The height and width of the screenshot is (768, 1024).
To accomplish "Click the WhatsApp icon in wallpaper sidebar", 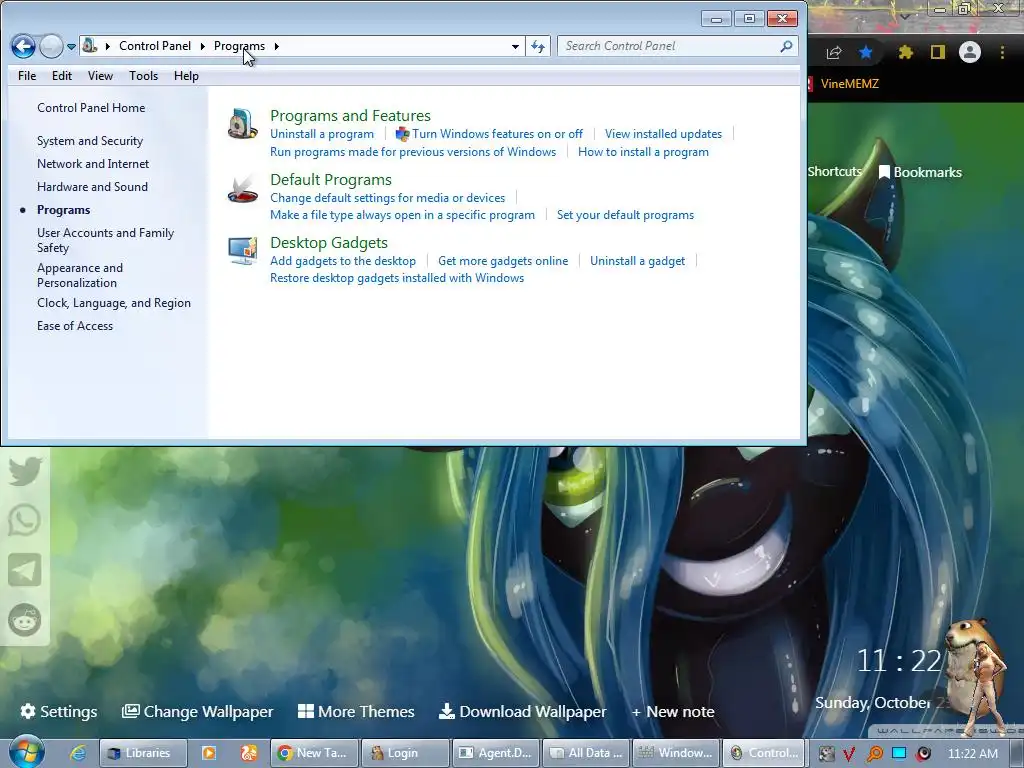I will [x=25, y=520].
